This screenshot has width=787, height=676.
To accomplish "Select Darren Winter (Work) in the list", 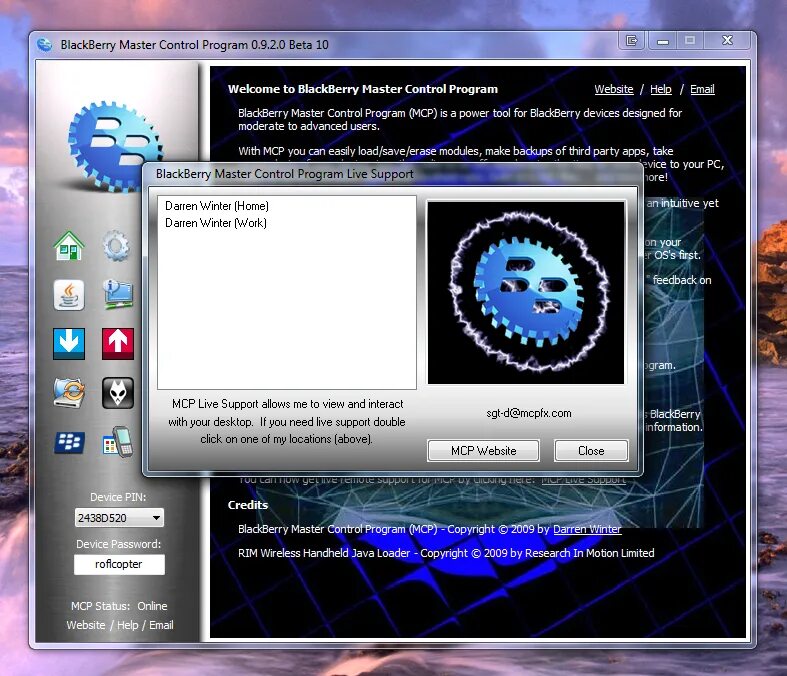I will [x=216, y=223].
